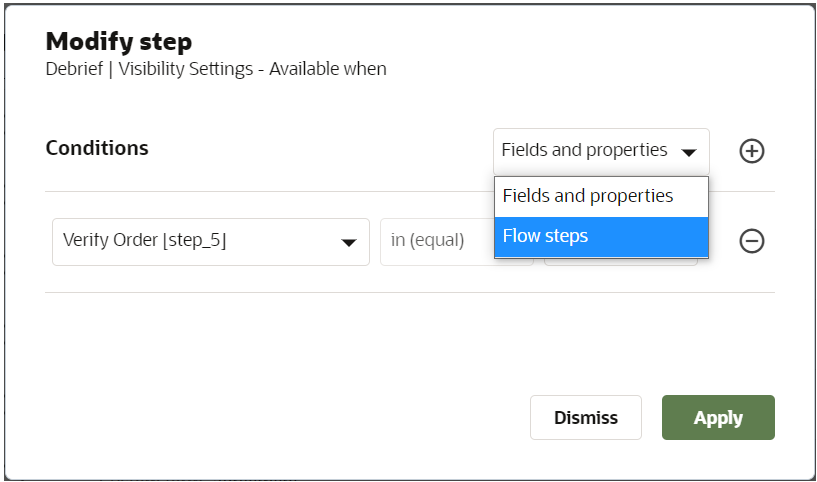817x482 pixels.
Task: Select Flow steps from the list
Action: click(601, 237)
